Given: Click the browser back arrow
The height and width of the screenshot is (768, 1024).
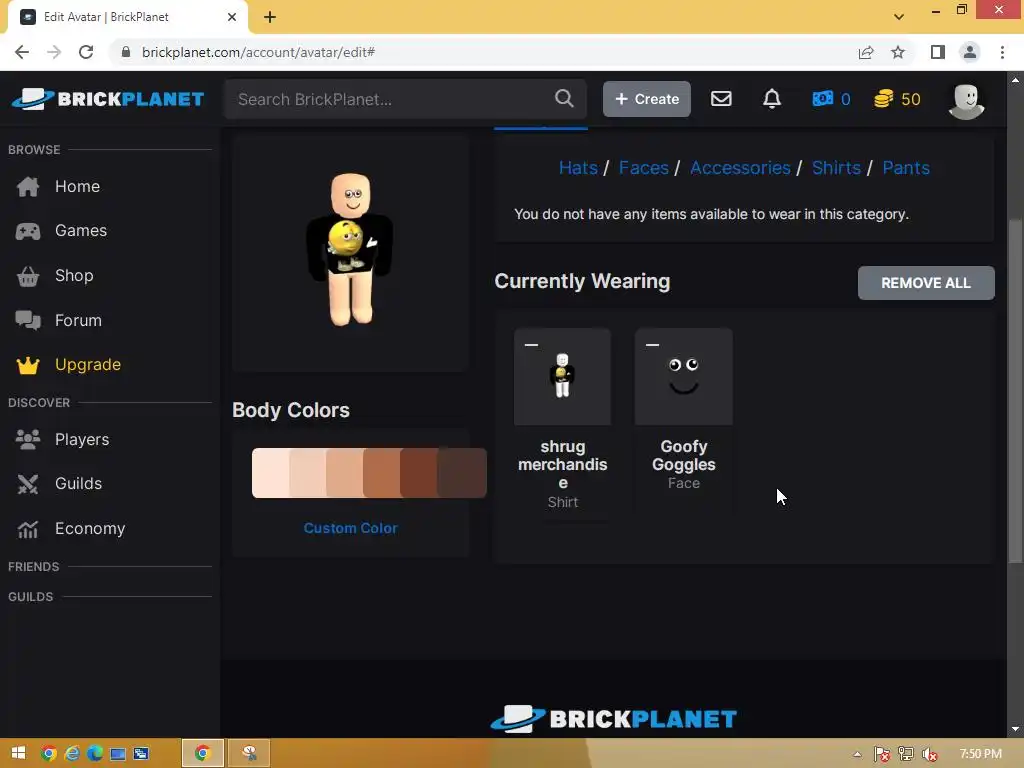Looking at the screenshot, I should click(x=22, y=52).
